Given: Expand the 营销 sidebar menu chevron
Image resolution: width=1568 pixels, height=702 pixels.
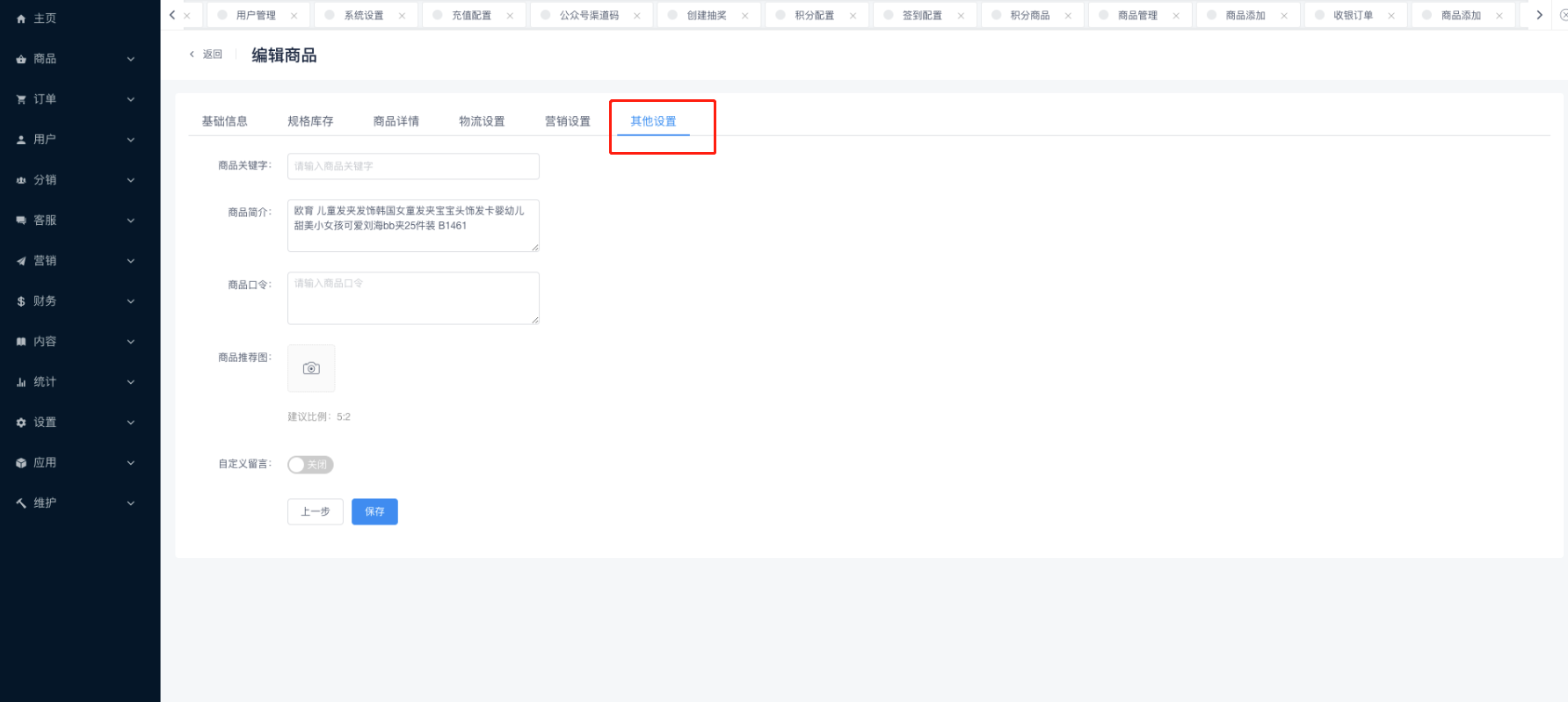Looking at the screenshot, I should (131, 261).
